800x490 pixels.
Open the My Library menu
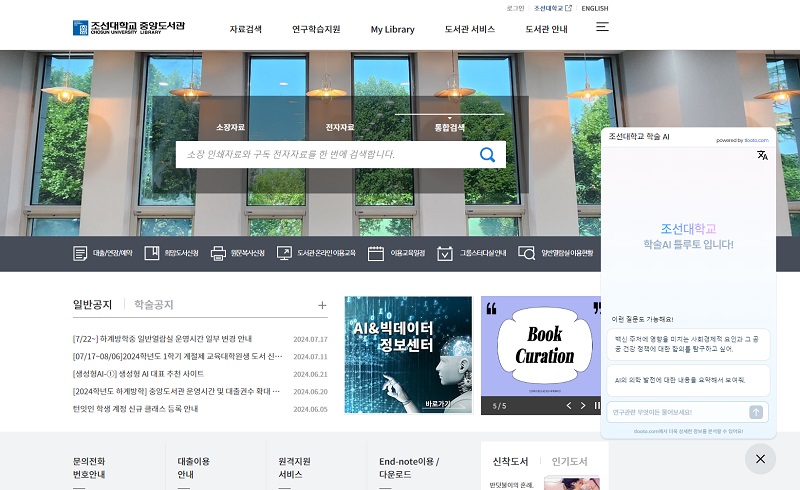point(392,29)
